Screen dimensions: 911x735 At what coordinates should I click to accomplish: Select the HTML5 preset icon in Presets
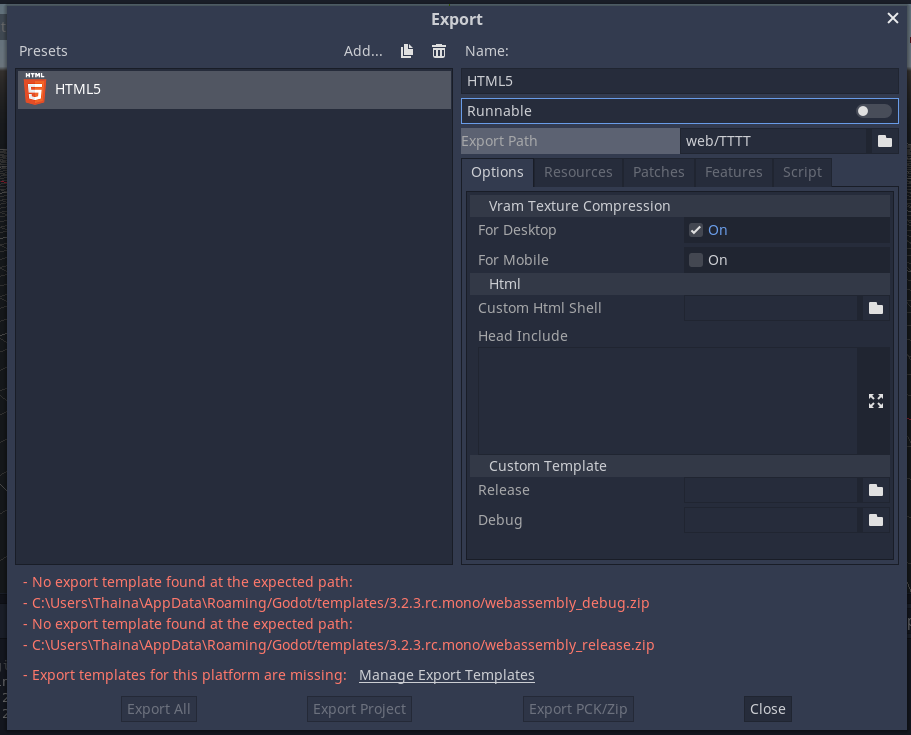[34, 89]
